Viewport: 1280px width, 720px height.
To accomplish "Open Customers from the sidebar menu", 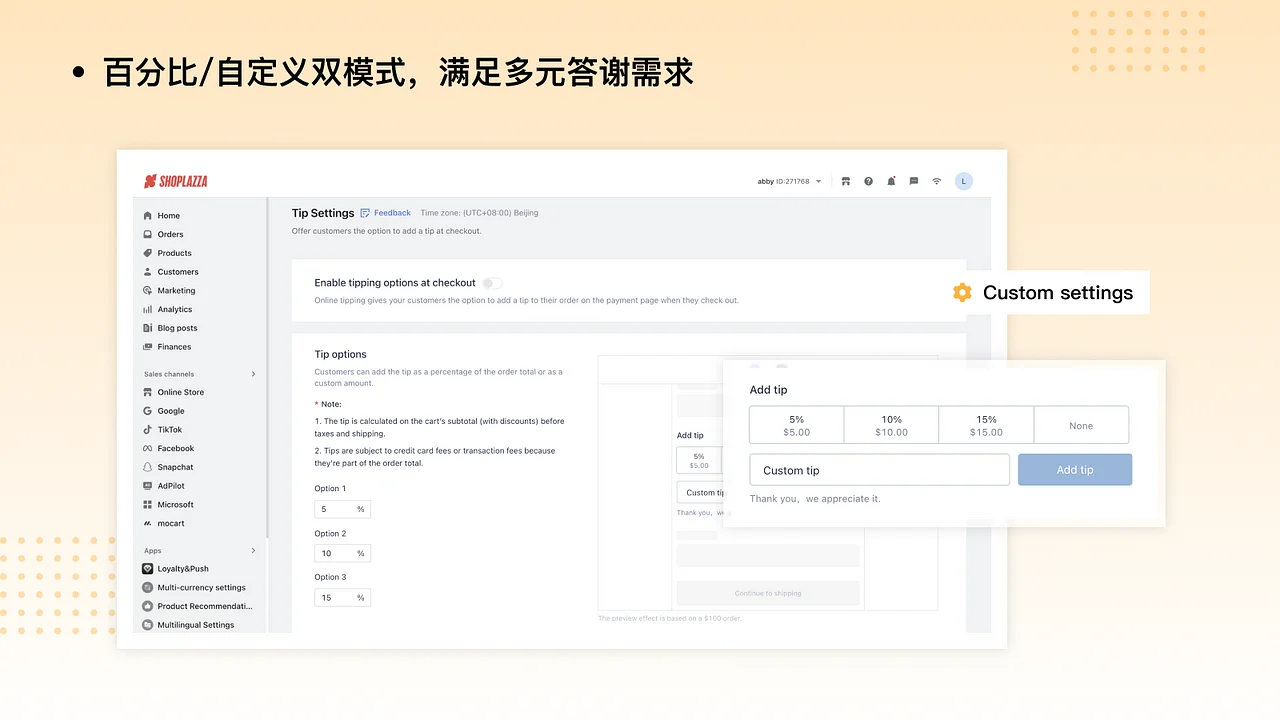I will [177, 271].
